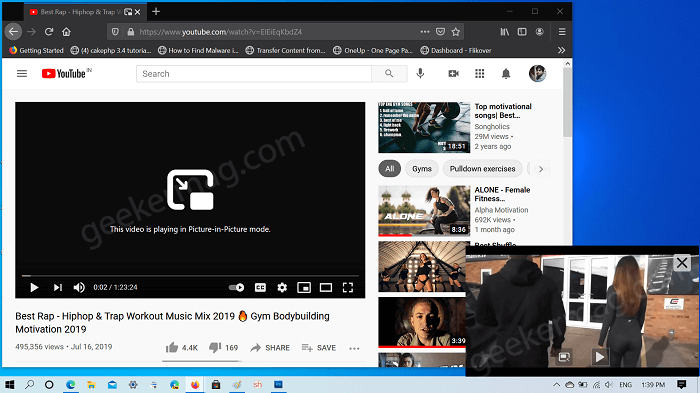Open the Create video camera icon

click(454, 74)
